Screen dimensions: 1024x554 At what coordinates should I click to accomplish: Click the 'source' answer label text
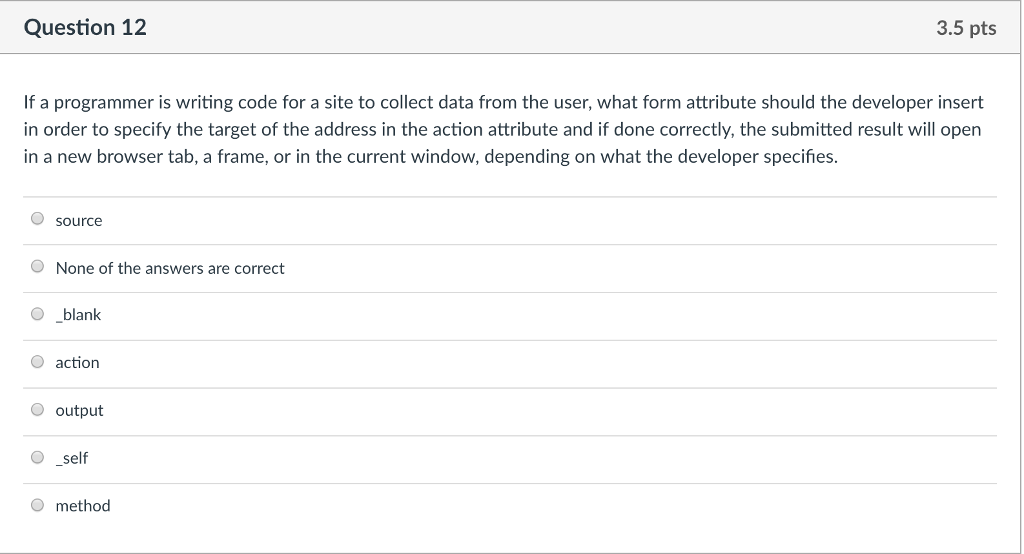click(79, 220)
